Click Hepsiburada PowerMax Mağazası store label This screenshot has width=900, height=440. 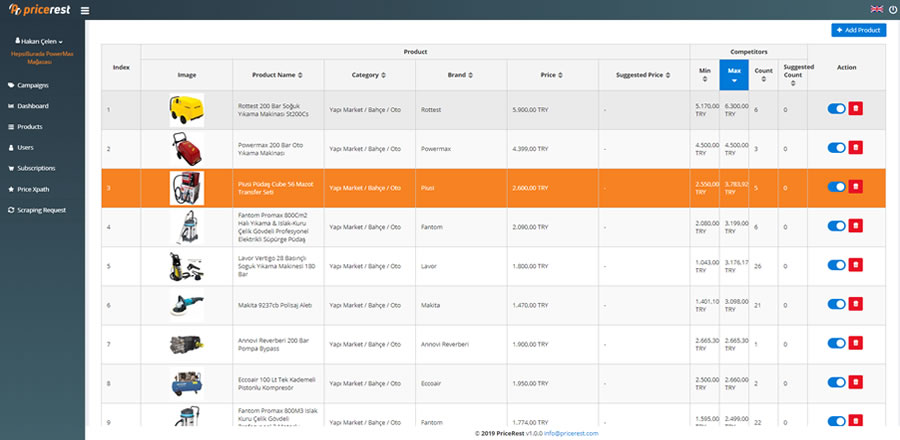coord(42,57)
